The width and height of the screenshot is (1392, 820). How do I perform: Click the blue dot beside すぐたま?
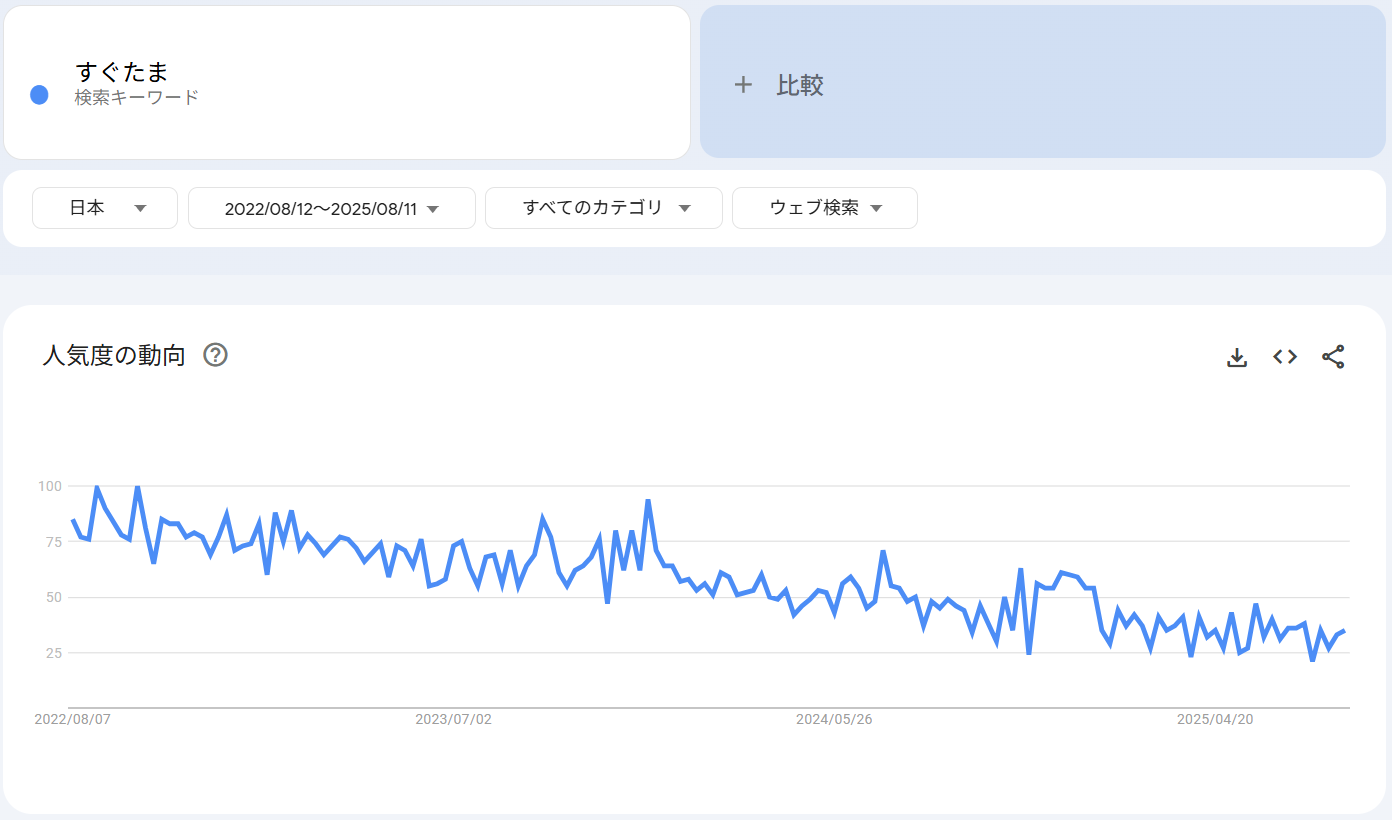[x=39, y=95]
